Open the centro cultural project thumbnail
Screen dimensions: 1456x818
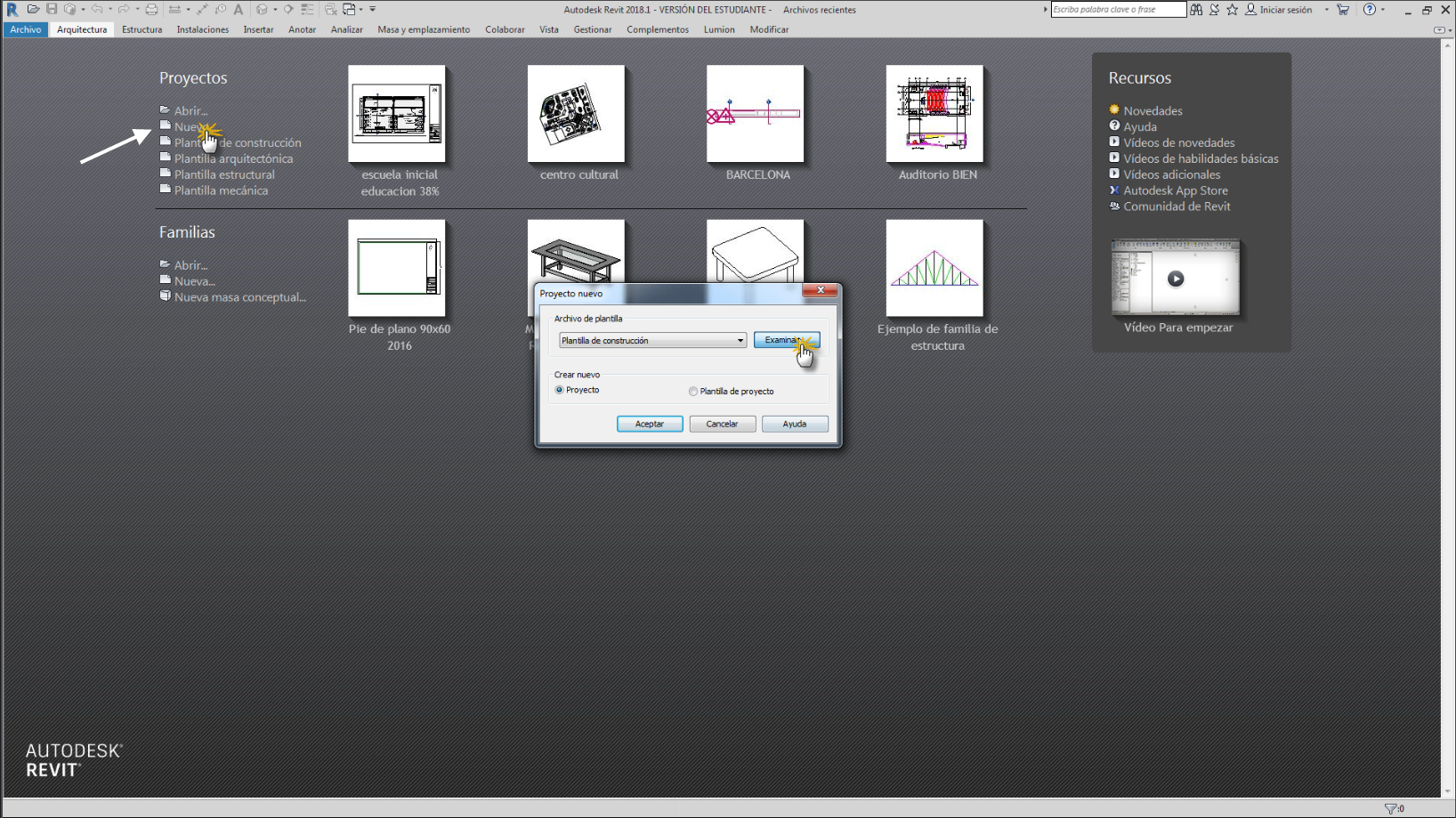(576, 114)
